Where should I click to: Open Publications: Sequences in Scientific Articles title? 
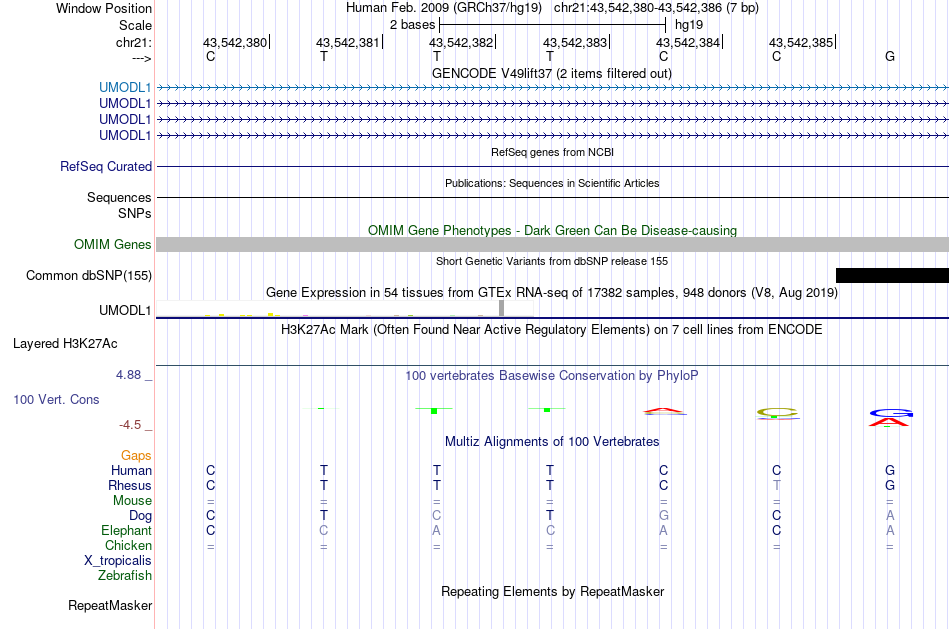click(x=552, y=183)
